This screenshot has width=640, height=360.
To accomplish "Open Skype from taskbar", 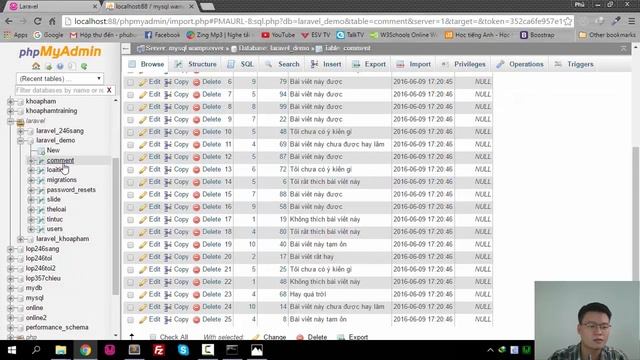I will pos(183,350).
